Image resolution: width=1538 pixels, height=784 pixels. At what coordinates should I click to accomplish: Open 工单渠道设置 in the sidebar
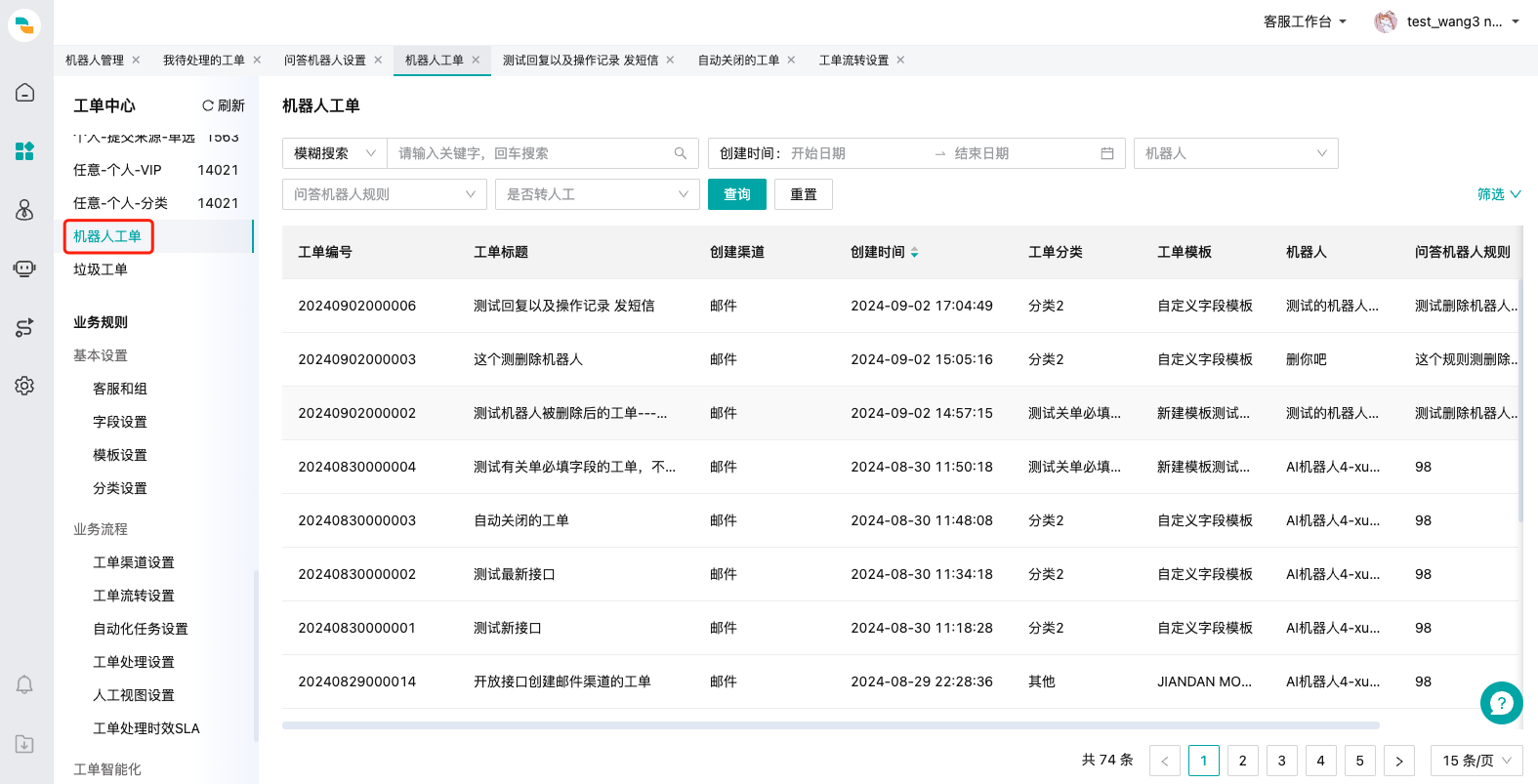(x=134, y=562)
